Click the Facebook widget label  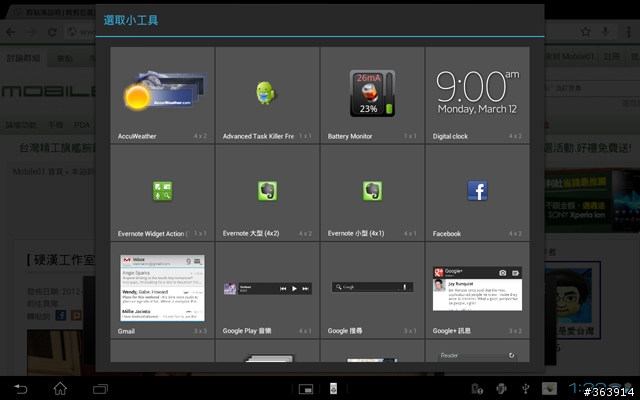point(447,234)
